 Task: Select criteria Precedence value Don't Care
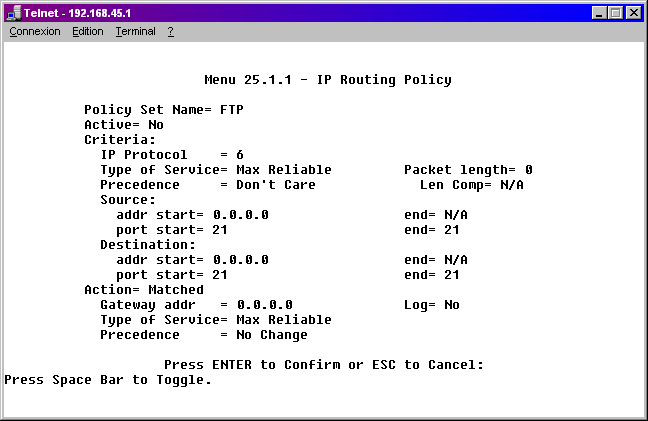coord(276,185)
